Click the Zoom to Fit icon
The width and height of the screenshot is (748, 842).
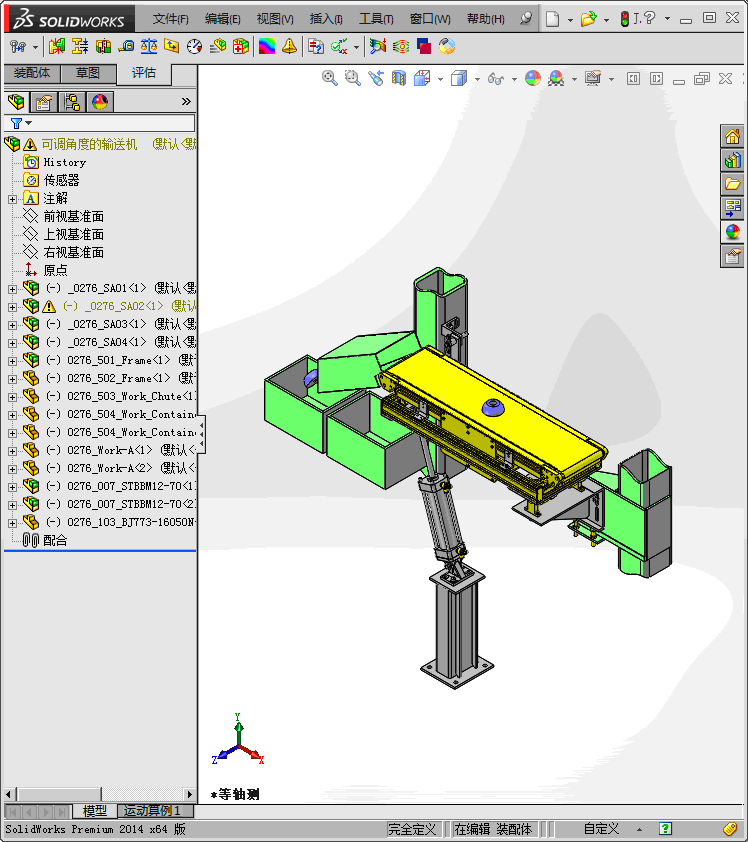click(x=330, y=78)
